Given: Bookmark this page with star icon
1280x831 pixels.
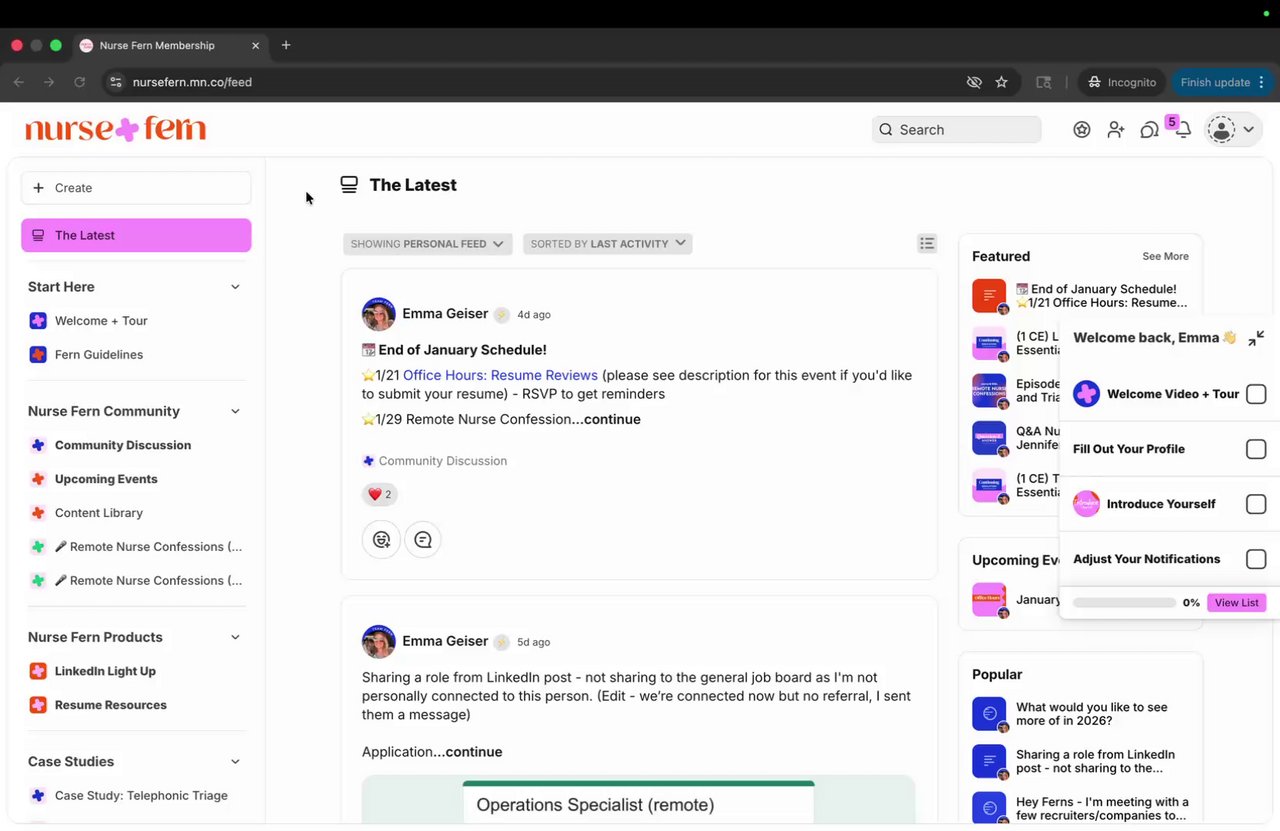Looking at the screenshot, I should point(1001,82).
